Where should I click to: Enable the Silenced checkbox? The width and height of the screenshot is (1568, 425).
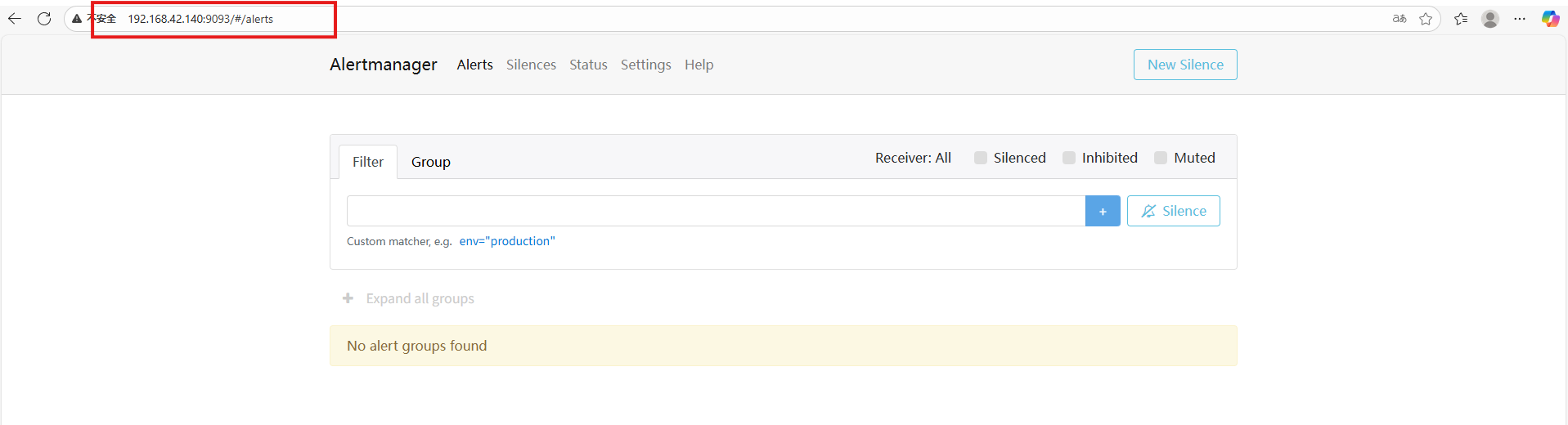(x=981, y=158)
